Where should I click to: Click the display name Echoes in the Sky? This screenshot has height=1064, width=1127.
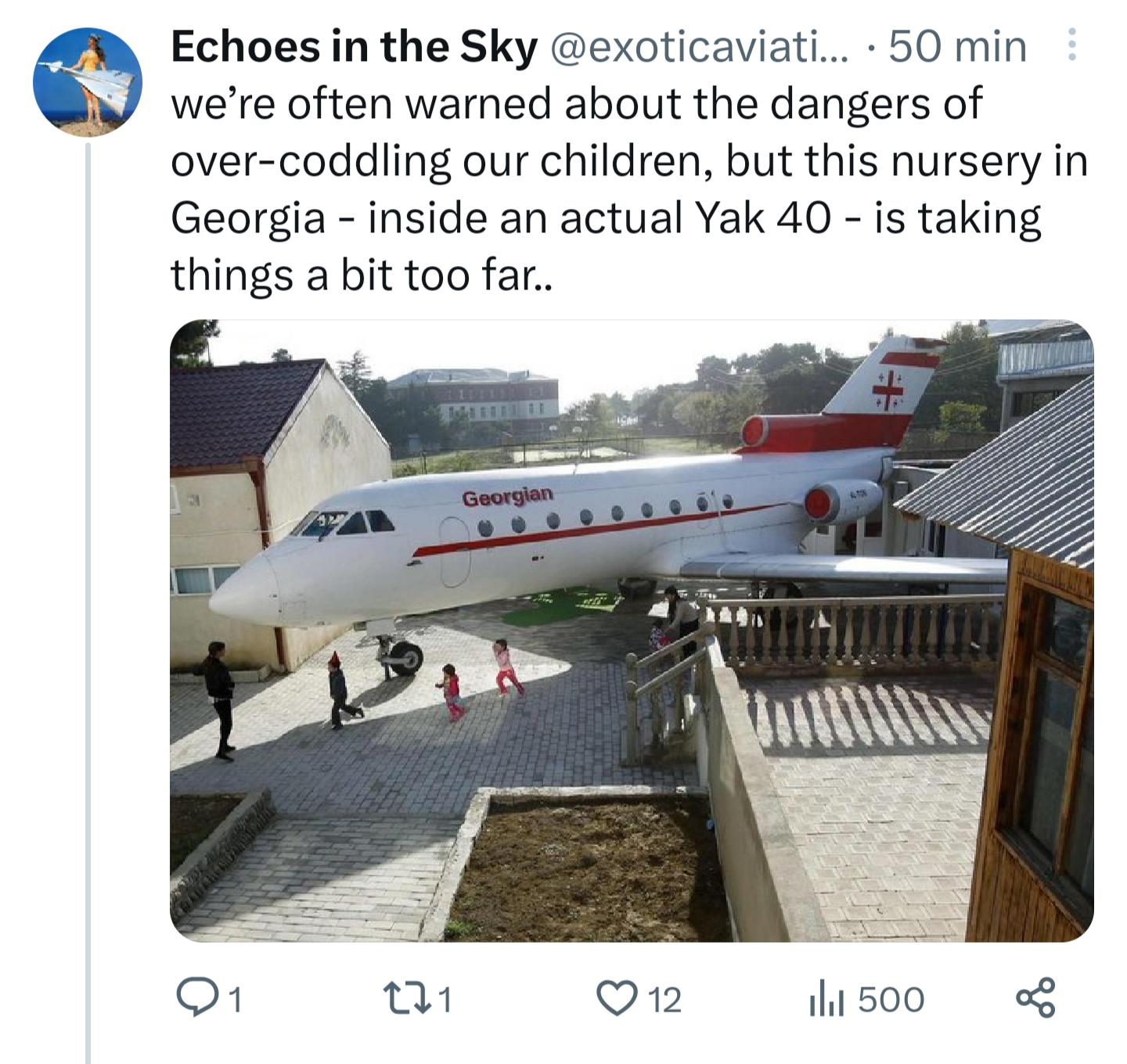(x=354, y=47)
